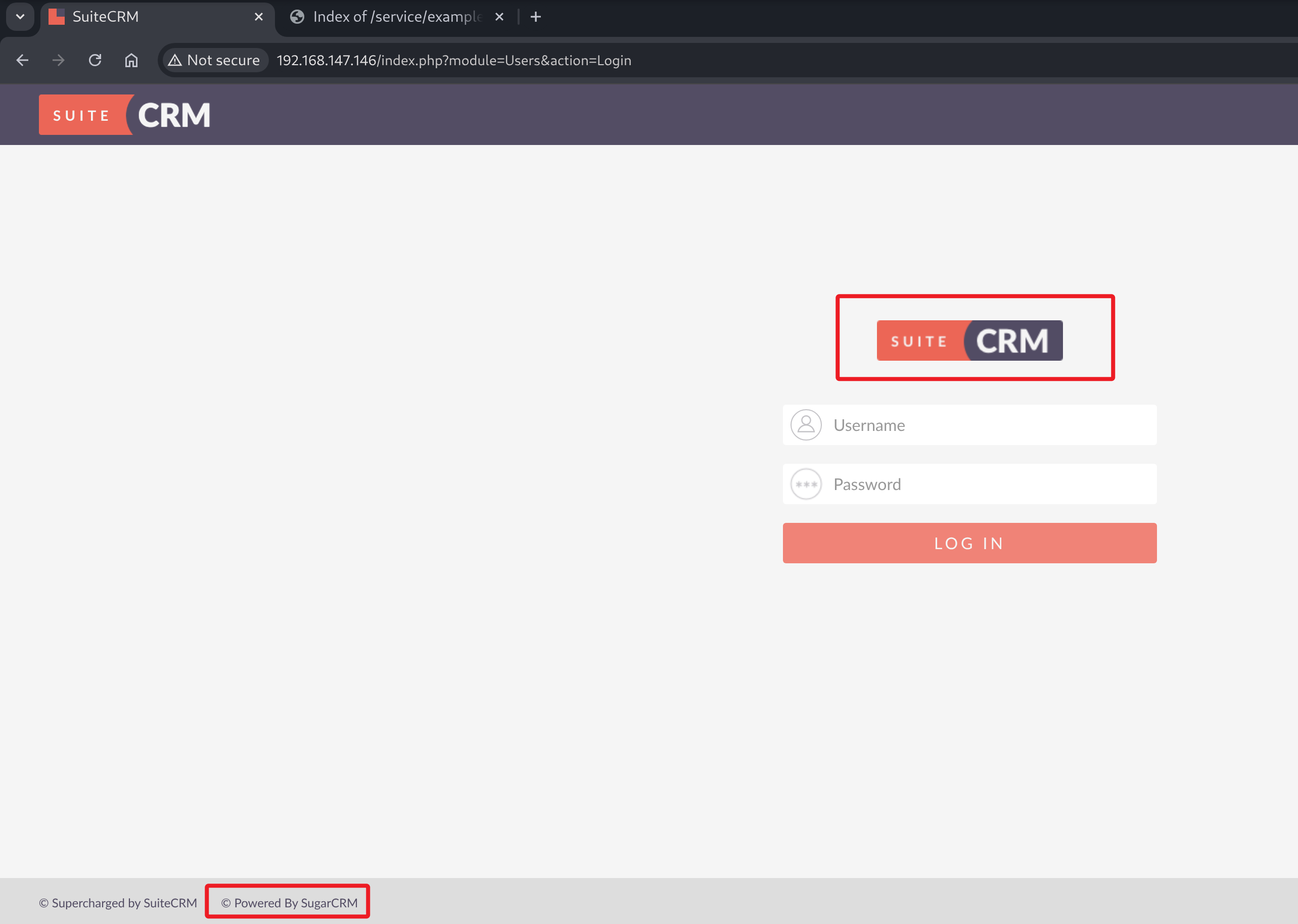The image size is (1298, 924).
Task: Click the new tab plus icon
Action: (x=535, y=17)
